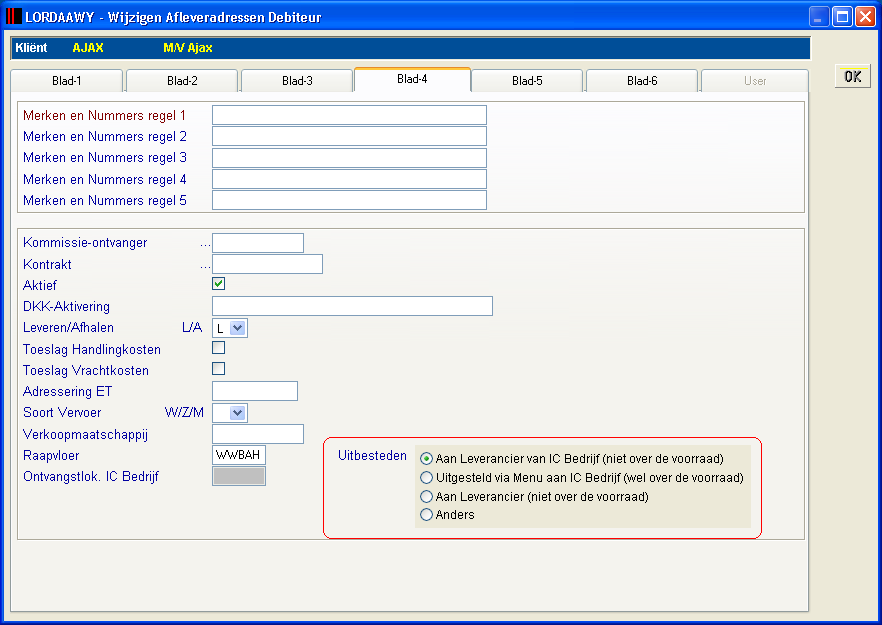Viewport: 882px width, 625px height.
Task: Click the Merken en Nummers regel 1 label
Action: pos(105,115)
